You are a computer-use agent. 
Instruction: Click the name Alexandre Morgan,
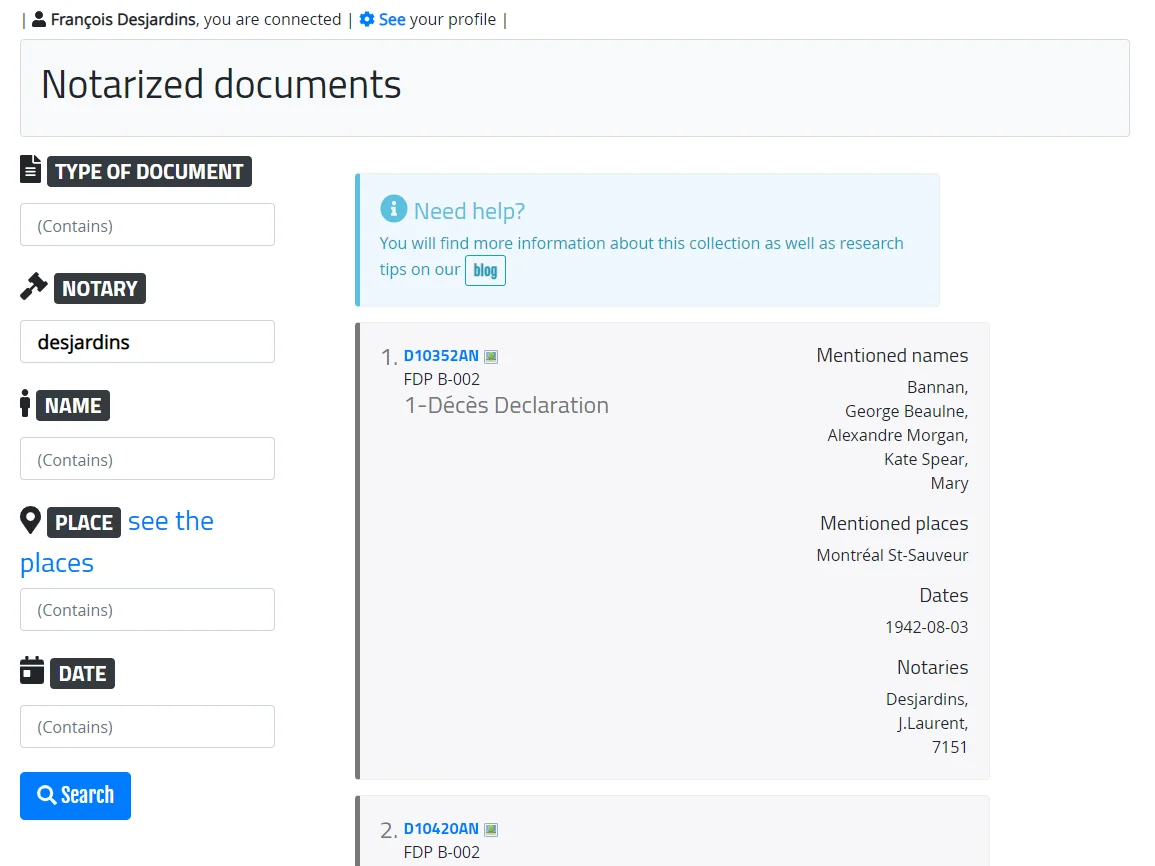point(897,435)
